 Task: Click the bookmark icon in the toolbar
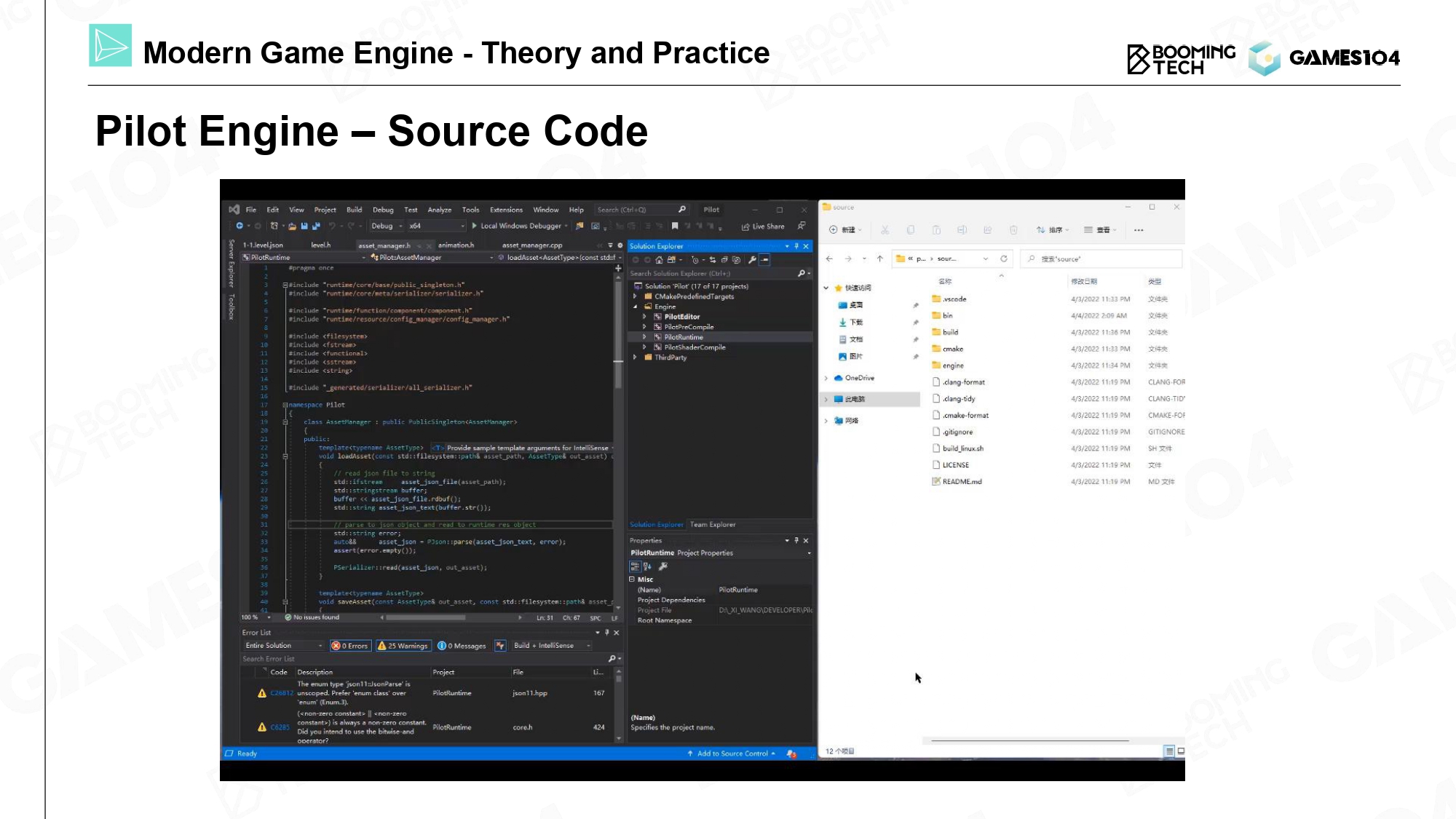tap(675, 226)
